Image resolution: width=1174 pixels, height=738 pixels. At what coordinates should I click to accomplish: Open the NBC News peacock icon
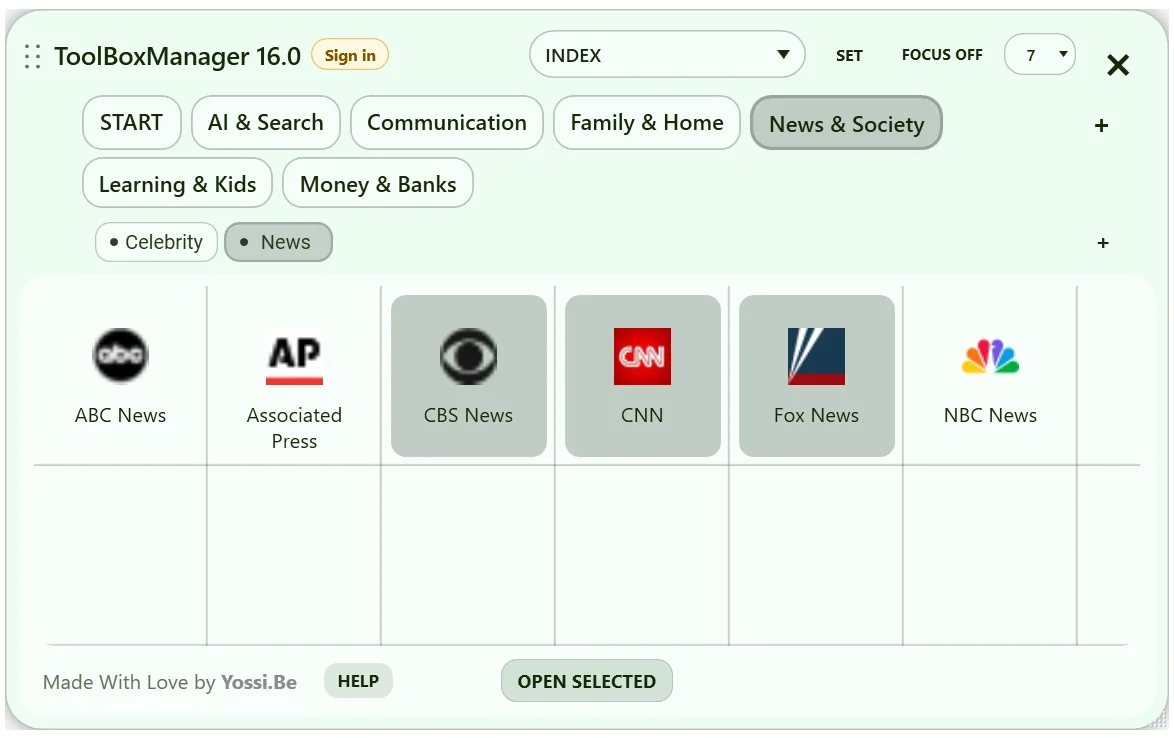click(991, 356)
